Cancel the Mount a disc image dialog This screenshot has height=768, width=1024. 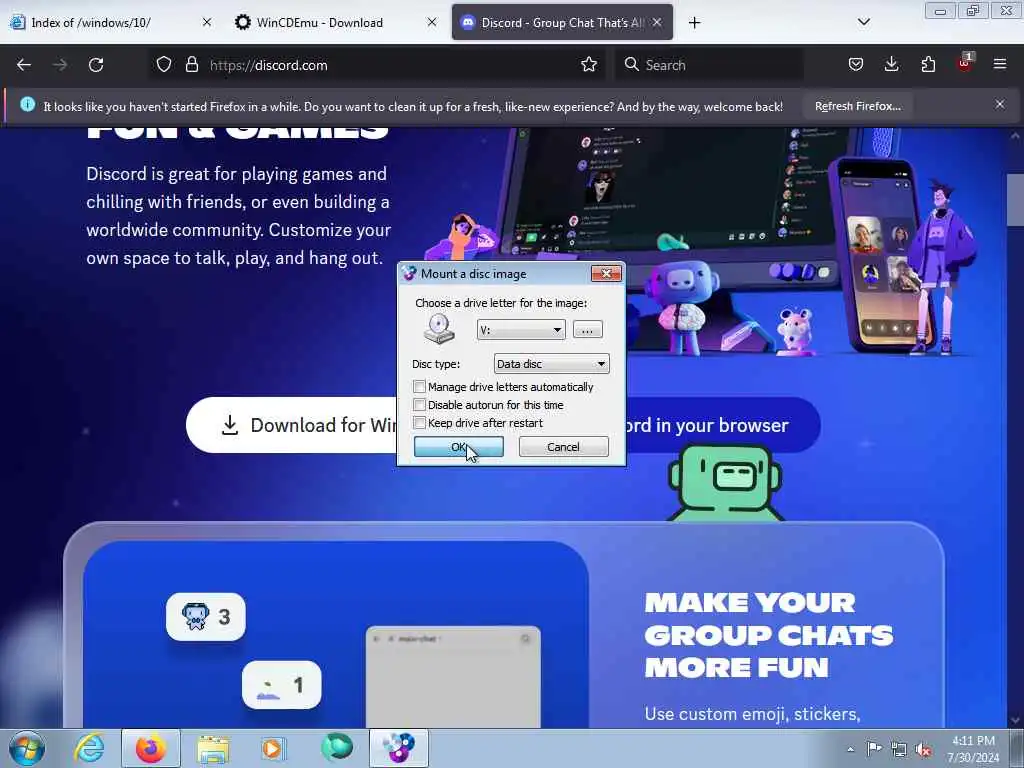point(563,447)
